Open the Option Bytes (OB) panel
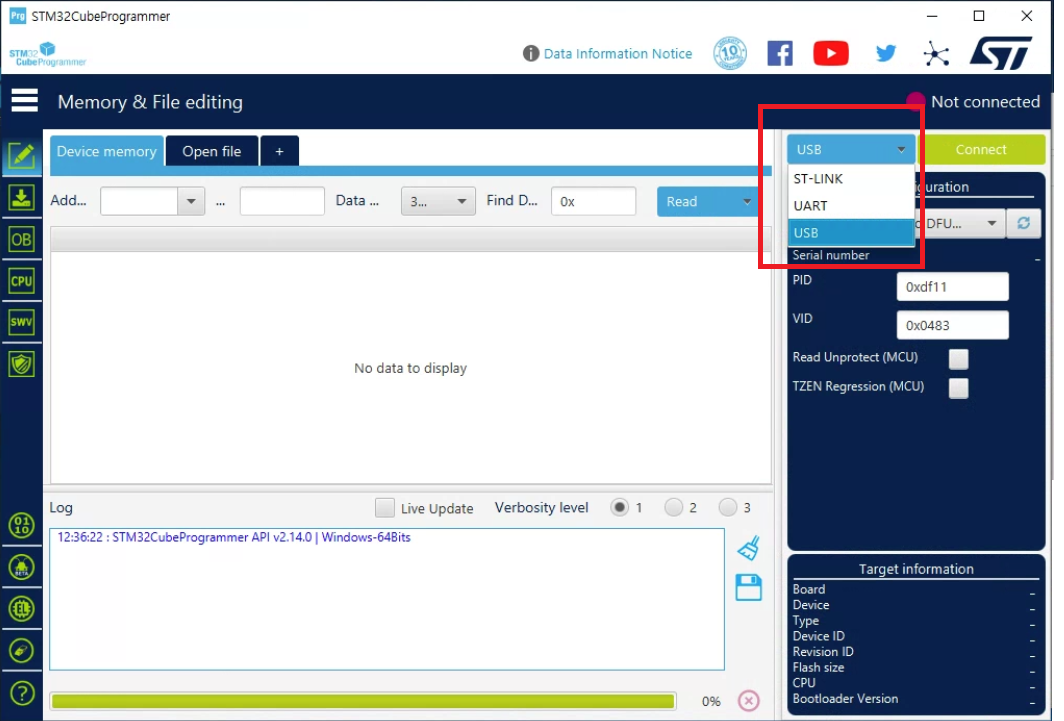The width and height of the screenshot is (1064, 721). tap(22, 239)
